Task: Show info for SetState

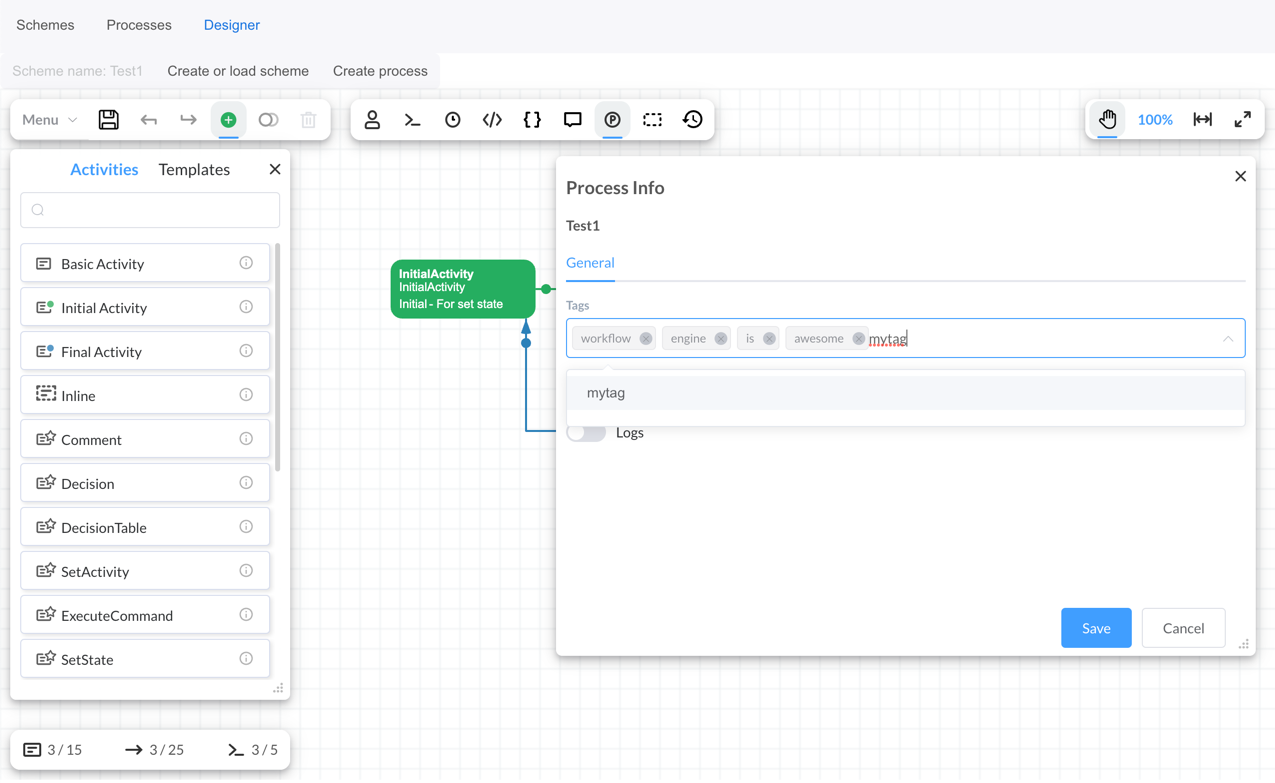Action: click(246, 659)
